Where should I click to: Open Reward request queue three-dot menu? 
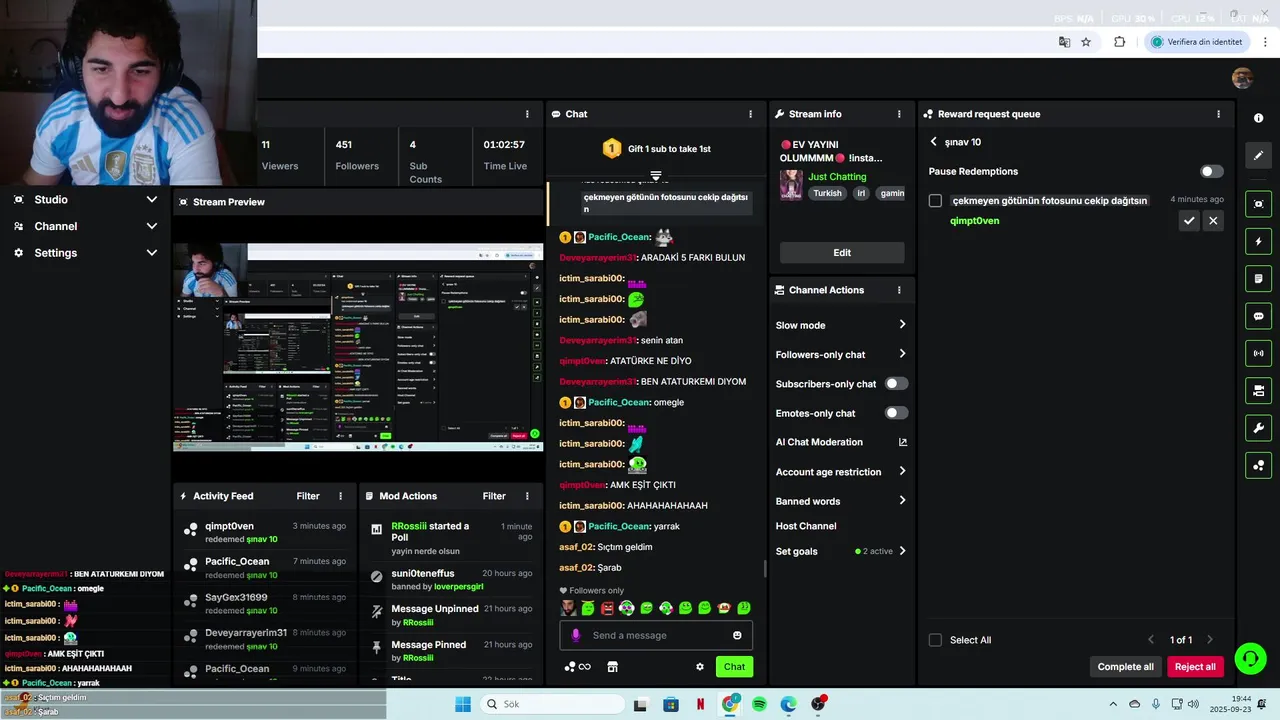(1218, 114)
